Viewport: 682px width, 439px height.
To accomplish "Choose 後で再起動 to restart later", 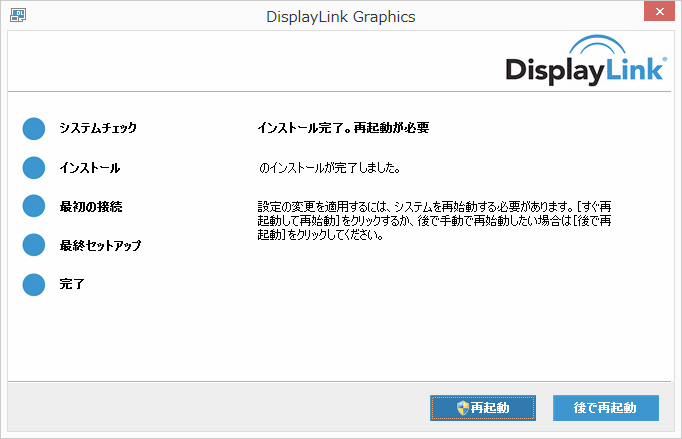I will click(x=605, y=408).
